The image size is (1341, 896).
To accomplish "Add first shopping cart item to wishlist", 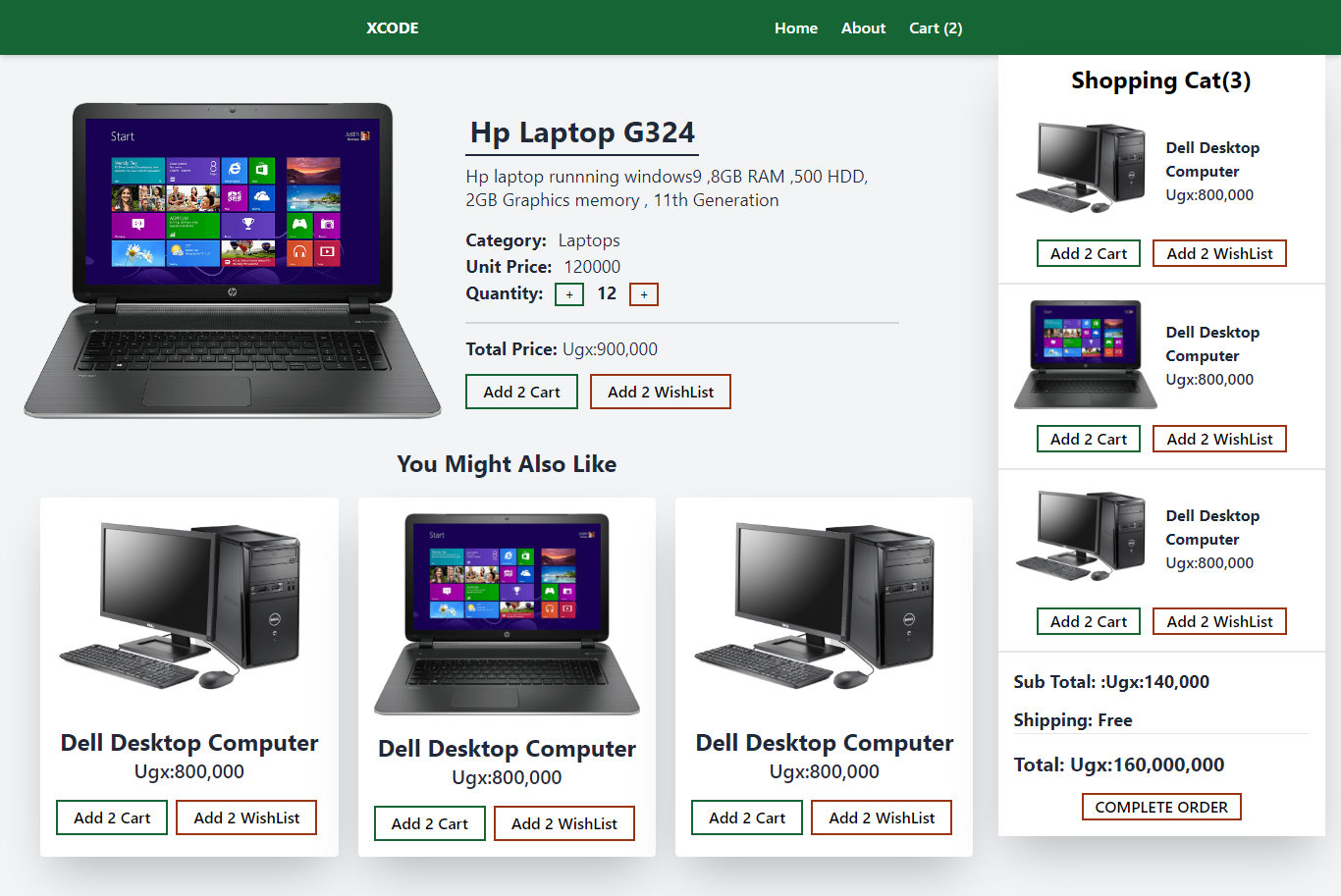I will point(1219,253).
